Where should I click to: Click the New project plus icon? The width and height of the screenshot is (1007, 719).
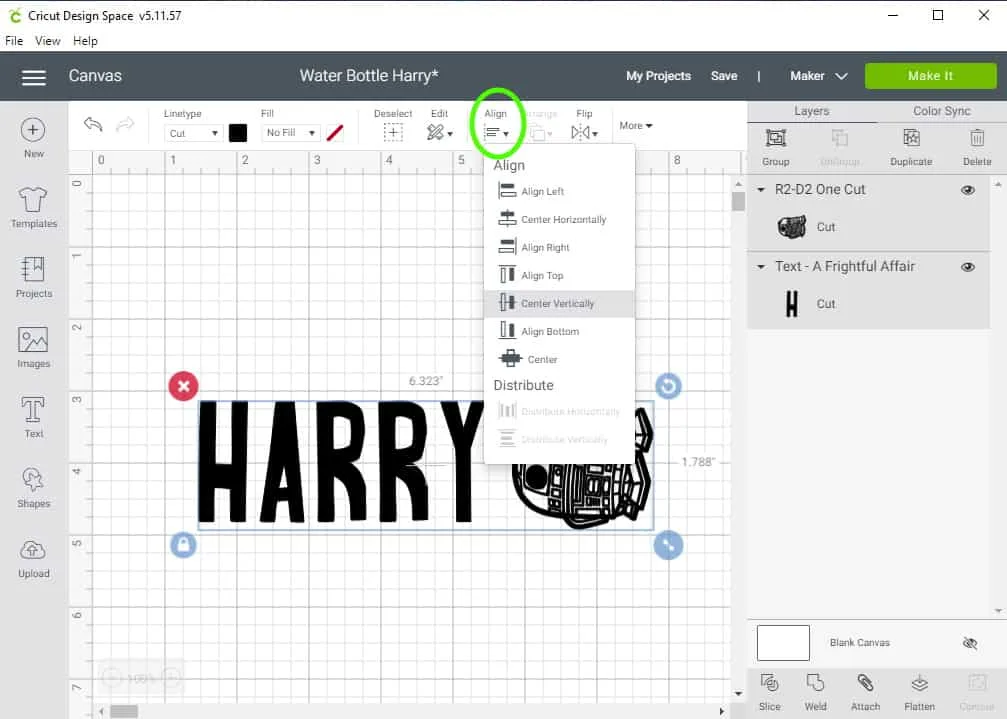[33, 130]
